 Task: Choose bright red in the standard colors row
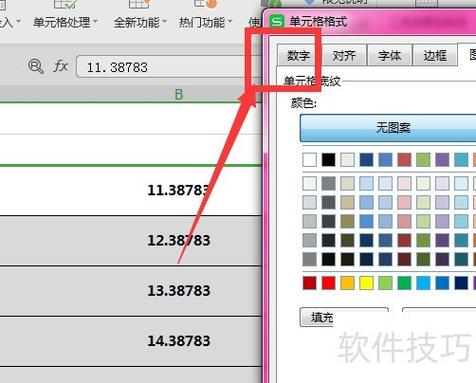pos(328,283)
